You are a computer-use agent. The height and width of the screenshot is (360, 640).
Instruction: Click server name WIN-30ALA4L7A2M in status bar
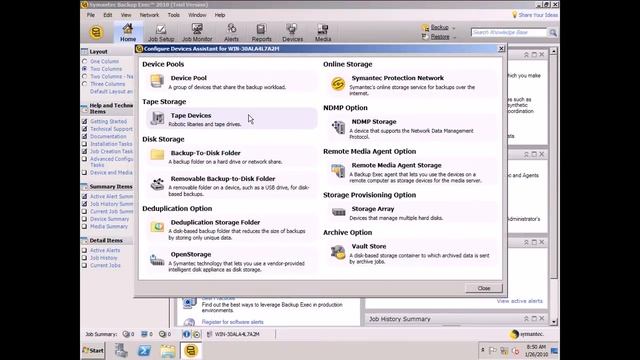(237, 334)
